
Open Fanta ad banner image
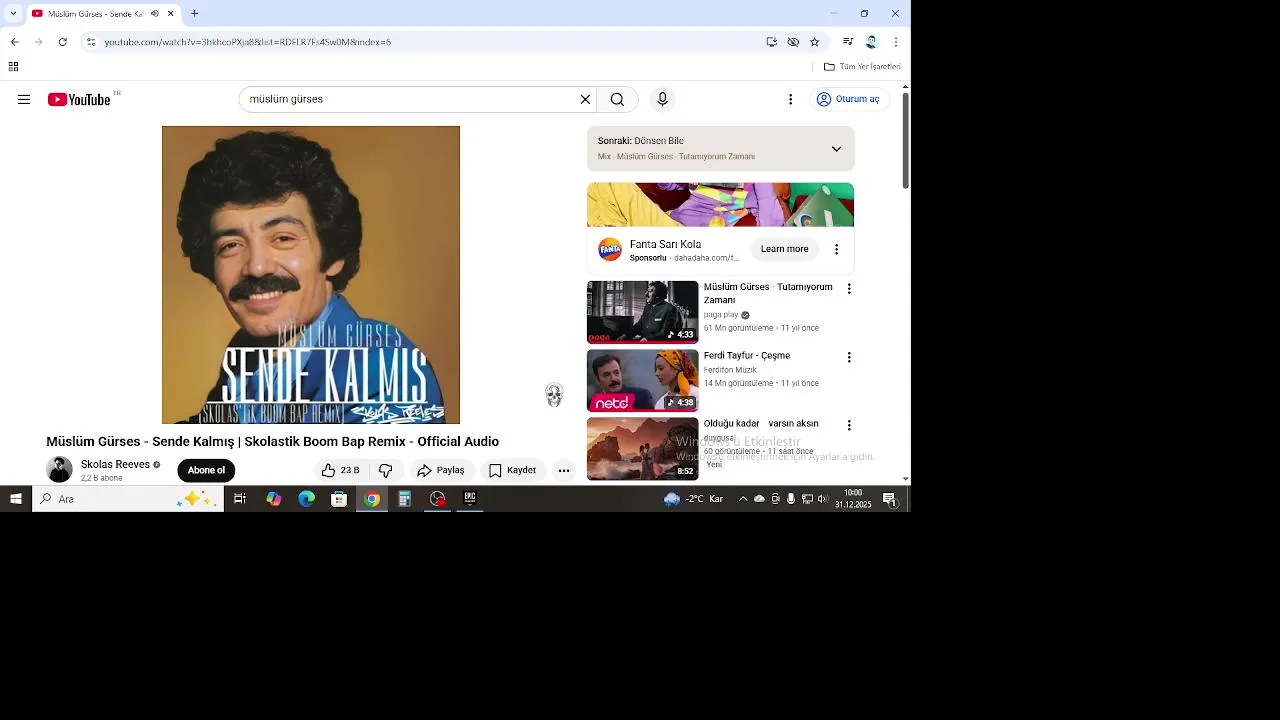(x=720, y=205)
